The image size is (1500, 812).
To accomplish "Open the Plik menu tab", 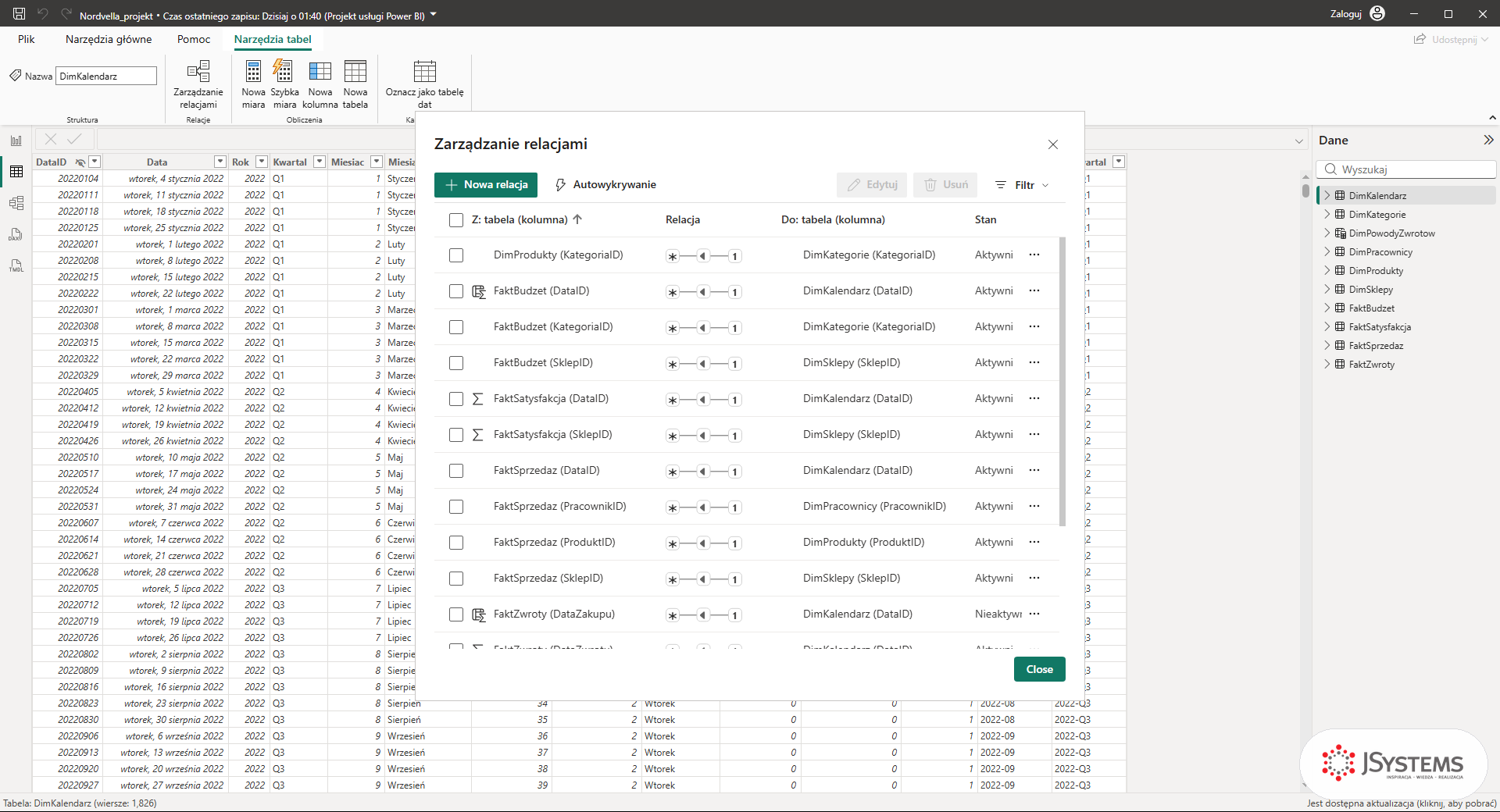I will 27,39.
